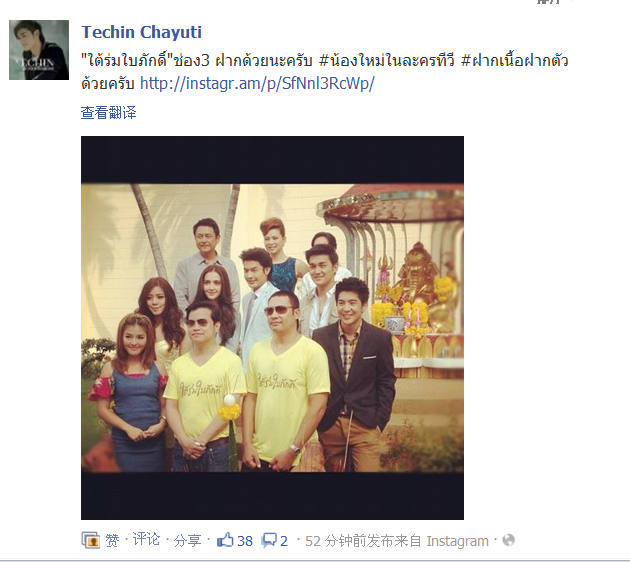630x562 pixels.
Task: Open the 52 分钟前 timestamp permalink
Action: pos(342,541)
